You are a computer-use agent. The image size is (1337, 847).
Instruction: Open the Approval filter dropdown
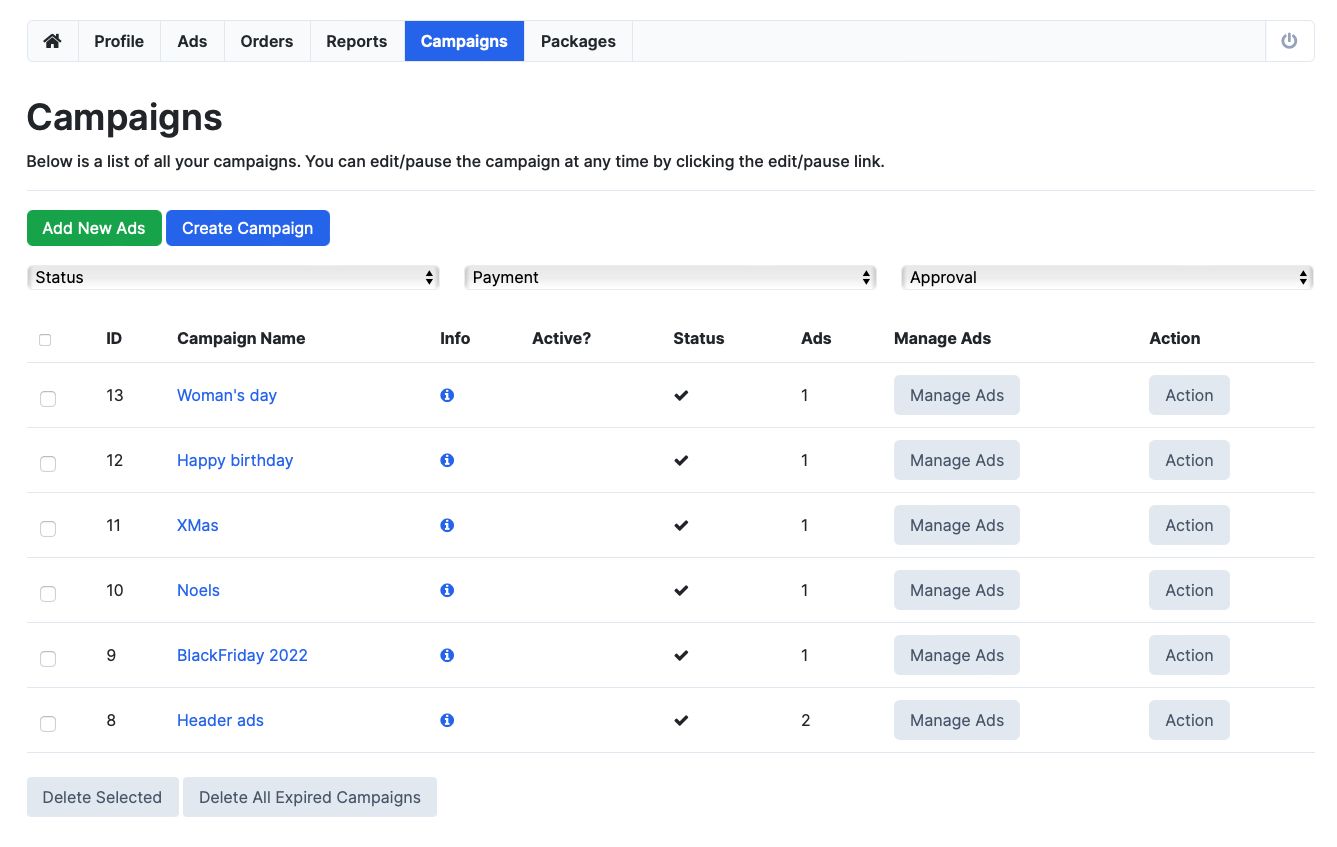tap(1107, 277)
